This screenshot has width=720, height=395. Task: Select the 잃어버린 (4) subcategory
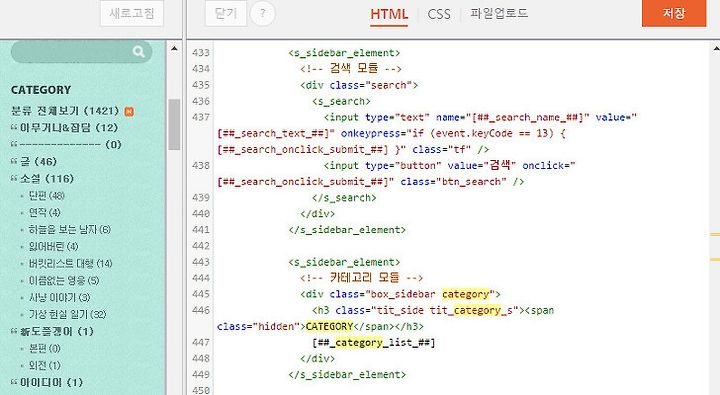click(53, 247)
